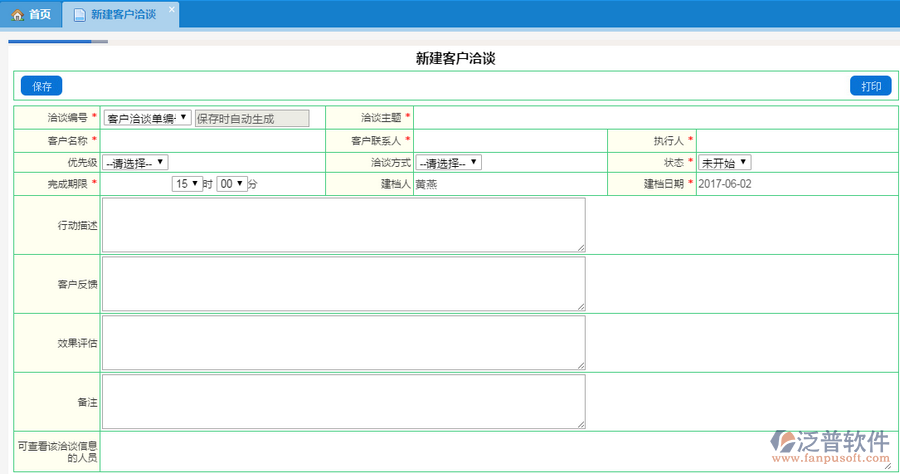Click the resize handle of 行动描述 textarea
The image size is (900, 474).
(581, 247)
